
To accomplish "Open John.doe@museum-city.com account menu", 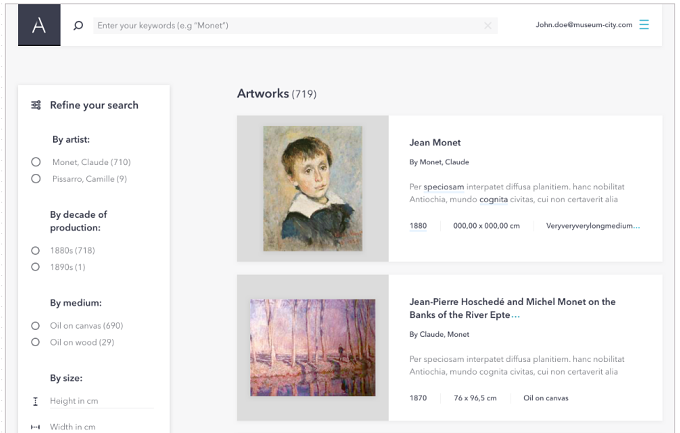I will [584, 25].
